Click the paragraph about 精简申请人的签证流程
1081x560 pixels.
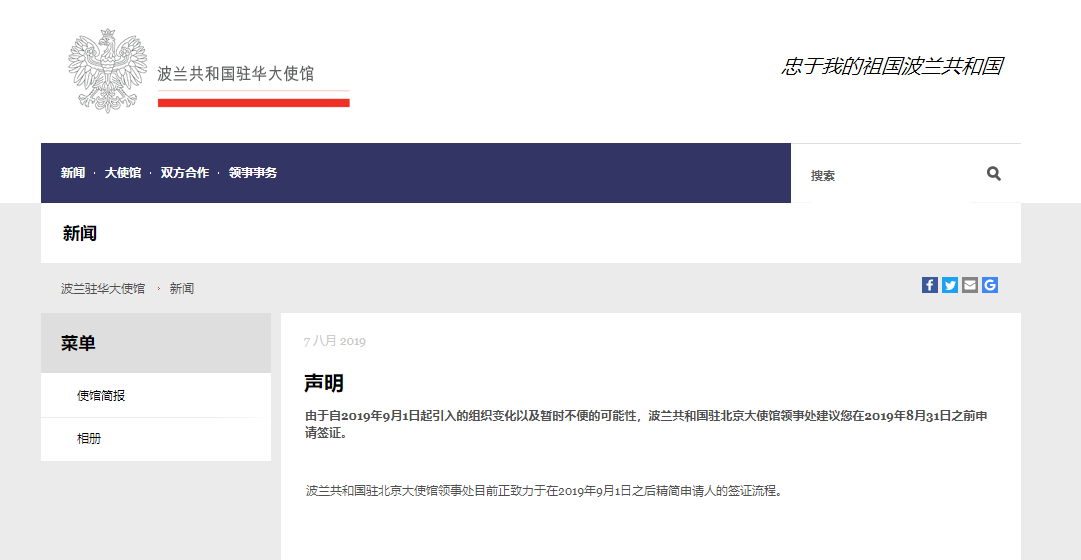(x=545, y=492)
